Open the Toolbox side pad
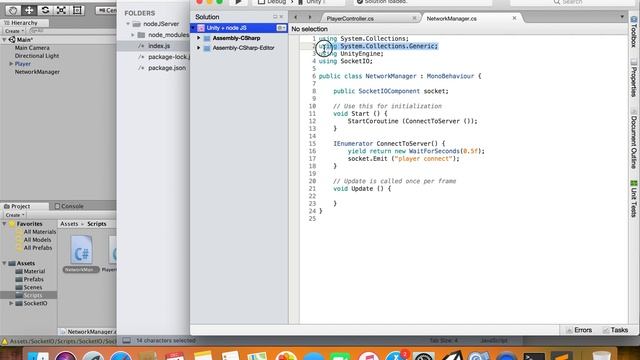Image resolution: width=640 pixels, height=360 pixels. click(x=634, y=32)
